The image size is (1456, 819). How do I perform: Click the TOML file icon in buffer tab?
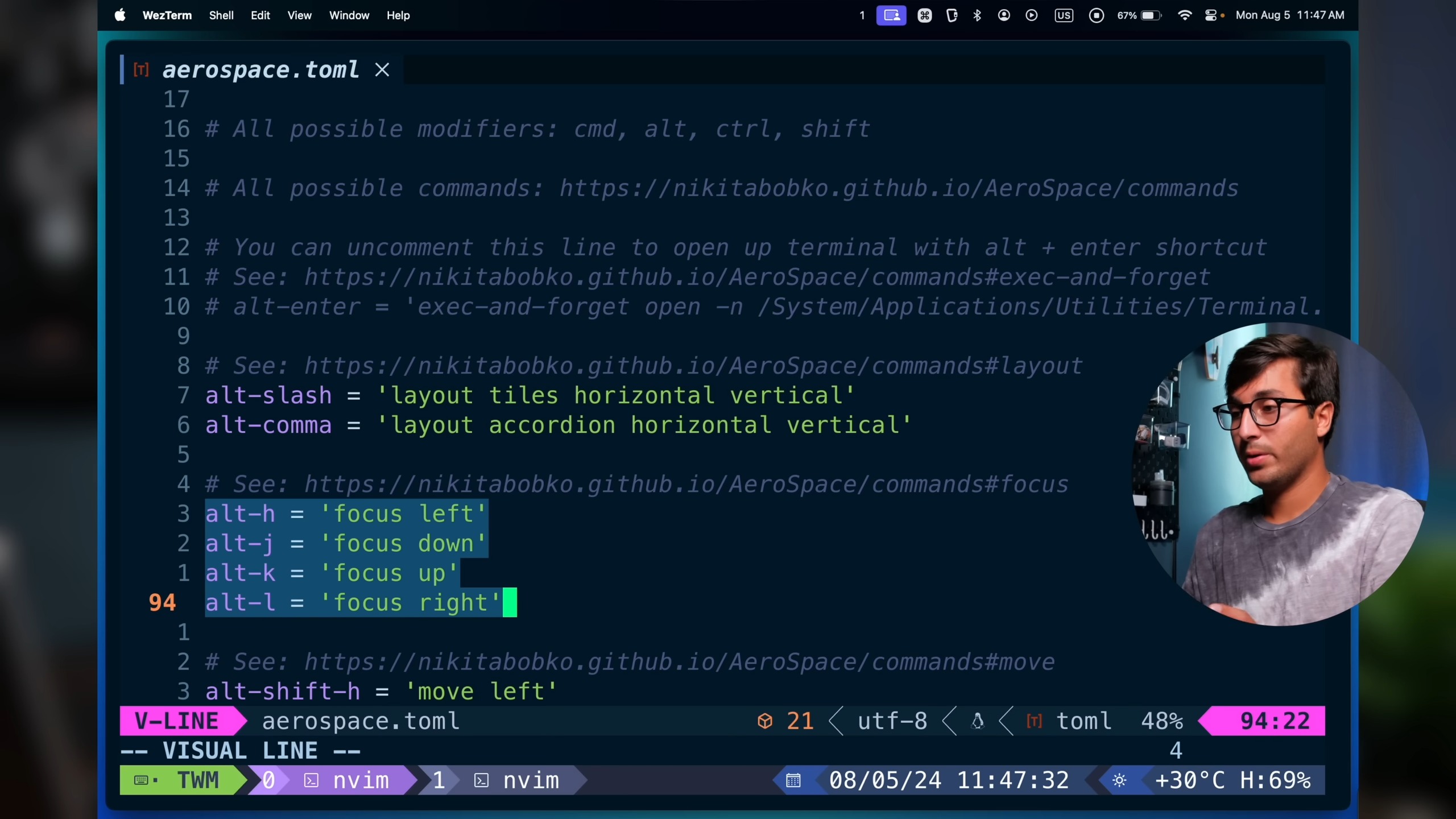pyautogui.click(x=141, y=70)
